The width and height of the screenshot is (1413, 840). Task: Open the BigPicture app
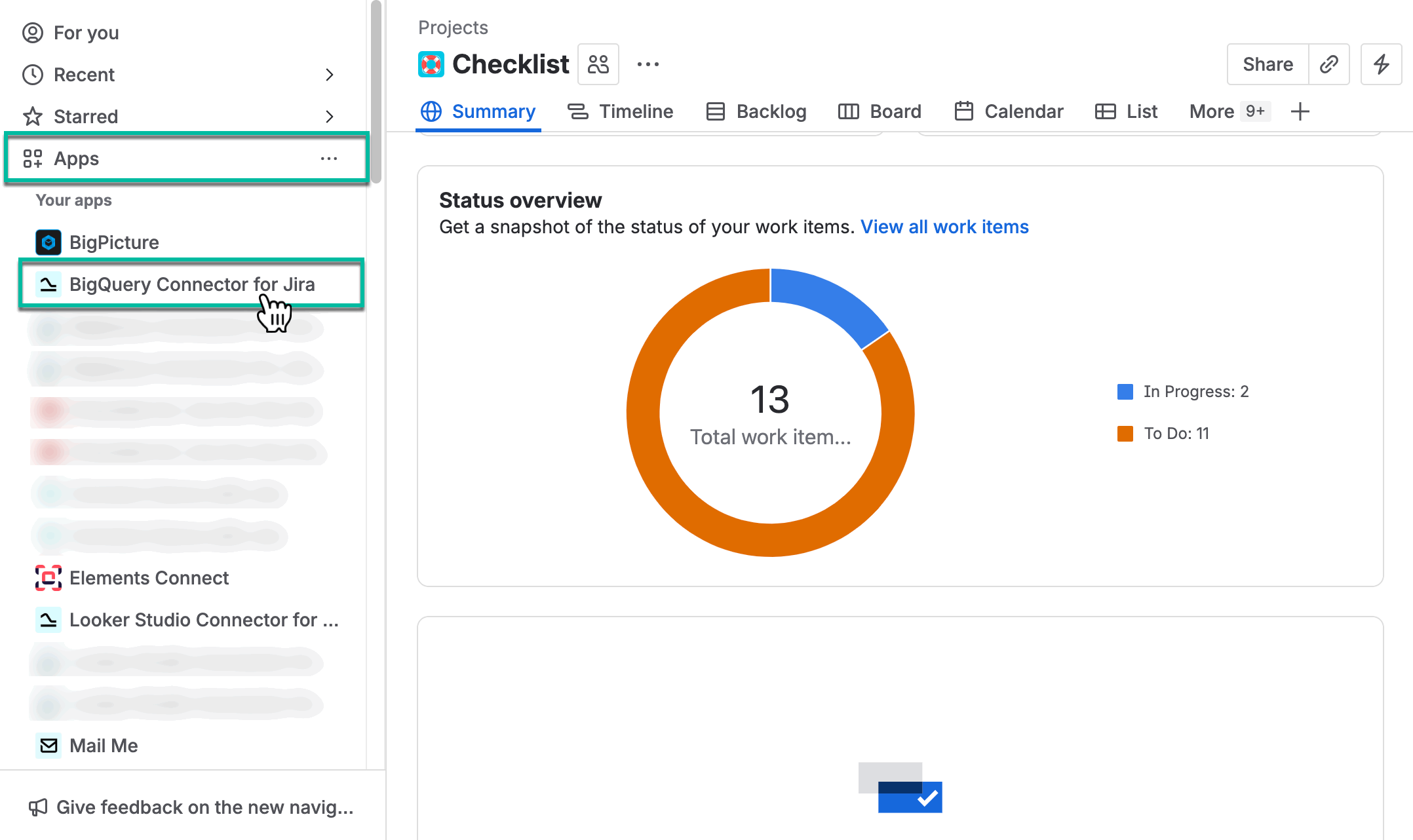pyautogui.click(x=113, y=242)
